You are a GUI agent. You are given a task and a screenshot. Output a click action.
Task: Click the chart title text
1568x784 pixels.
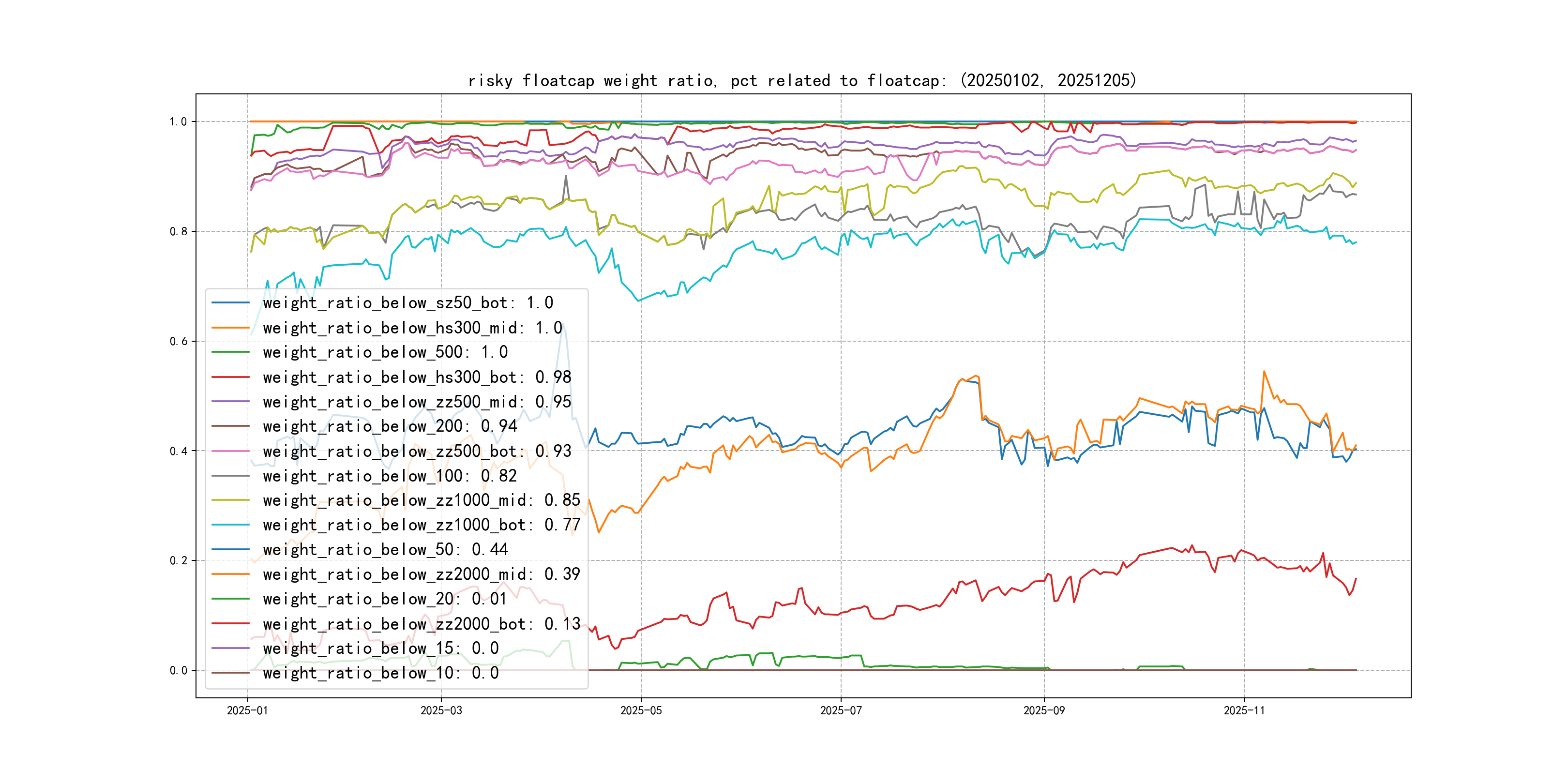[801, 80]
